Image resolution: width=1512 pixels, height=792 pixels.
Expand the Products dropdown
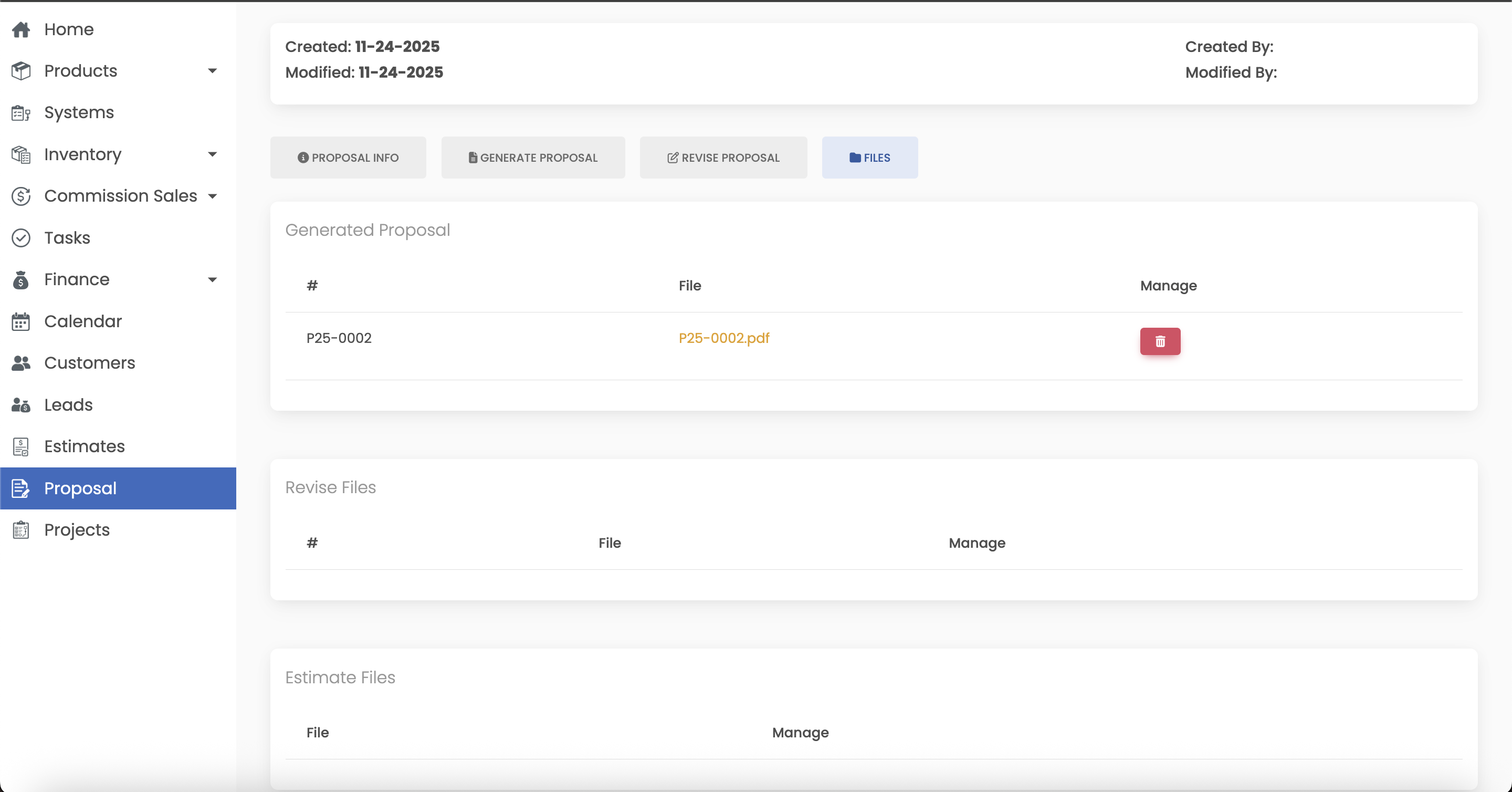tap(213, 70)
